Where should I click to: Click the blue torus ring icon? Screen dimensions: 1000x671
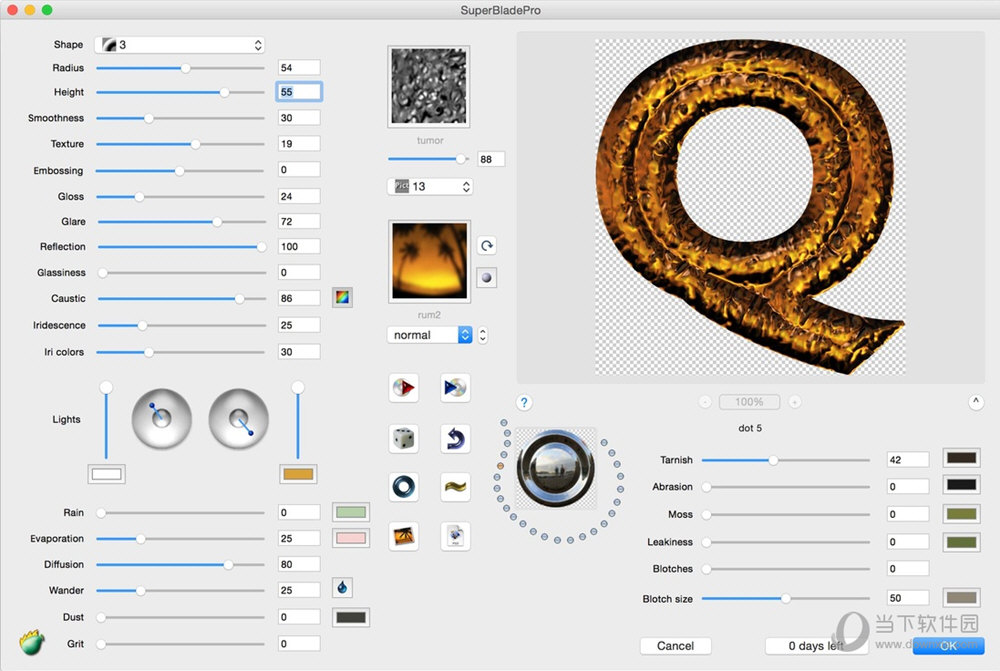coord(404,487)
